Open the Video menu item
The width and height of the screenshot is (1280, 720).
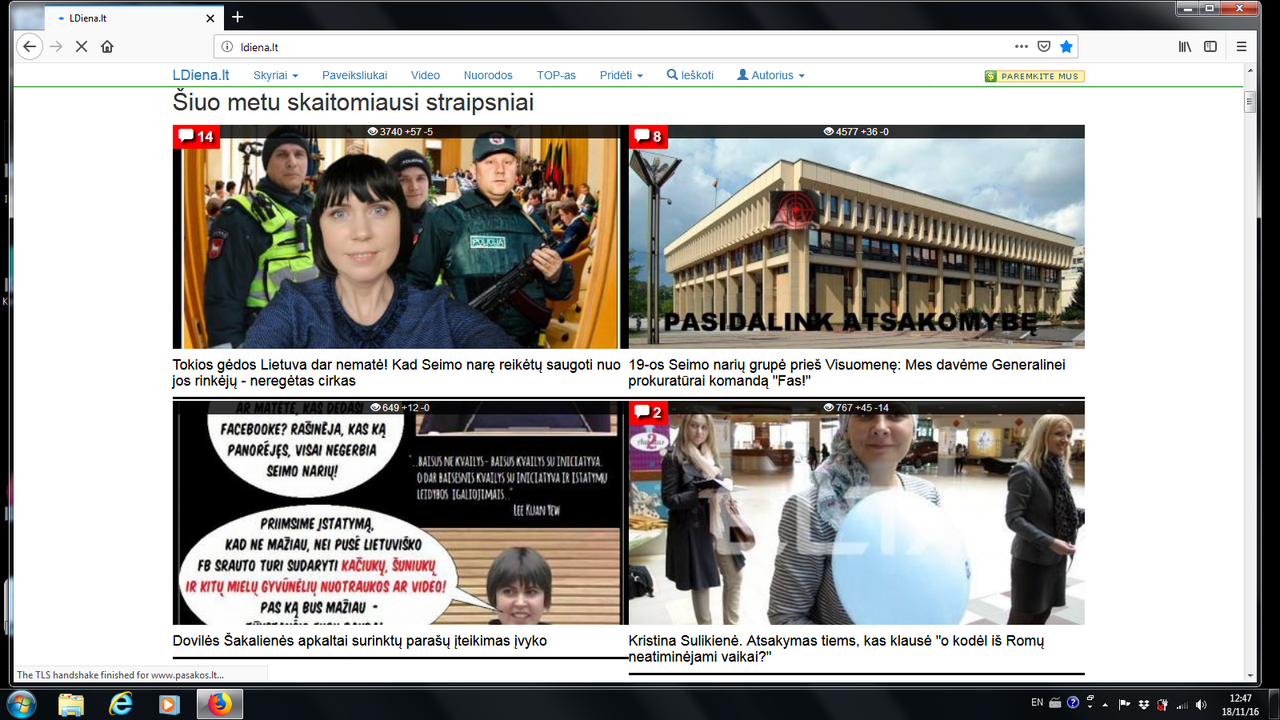(425, 75)
